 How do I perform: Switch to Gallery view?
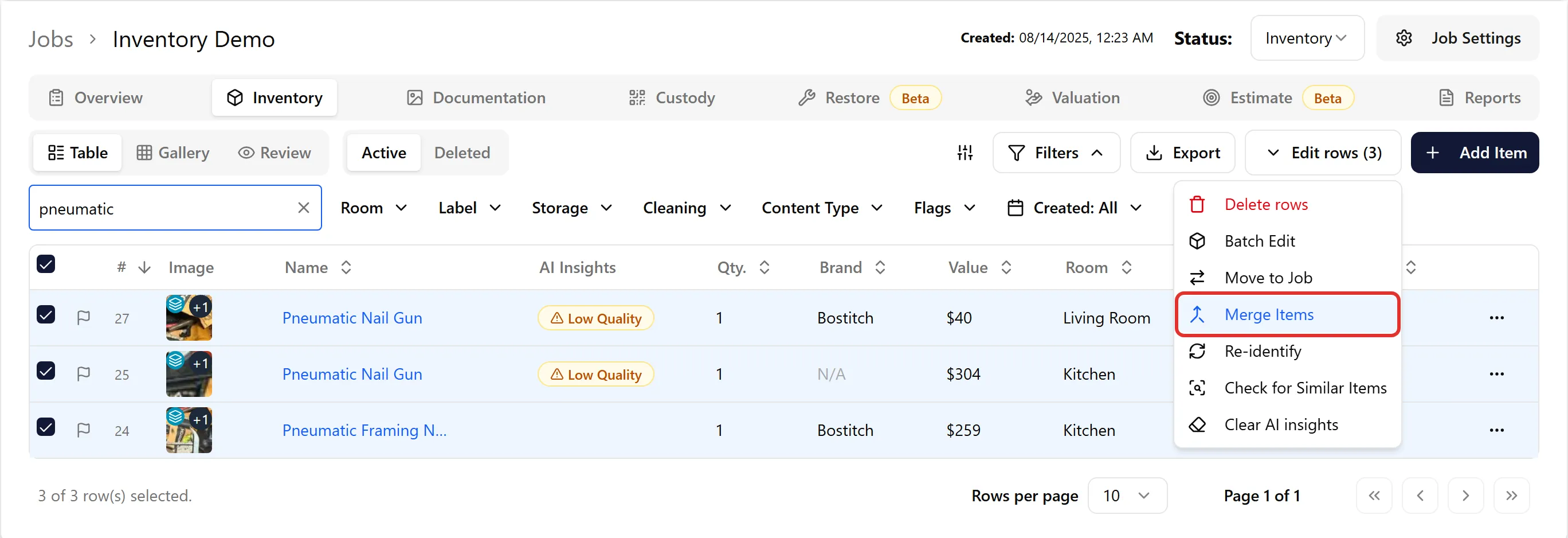pyautogui.click(x=173, y=153)
